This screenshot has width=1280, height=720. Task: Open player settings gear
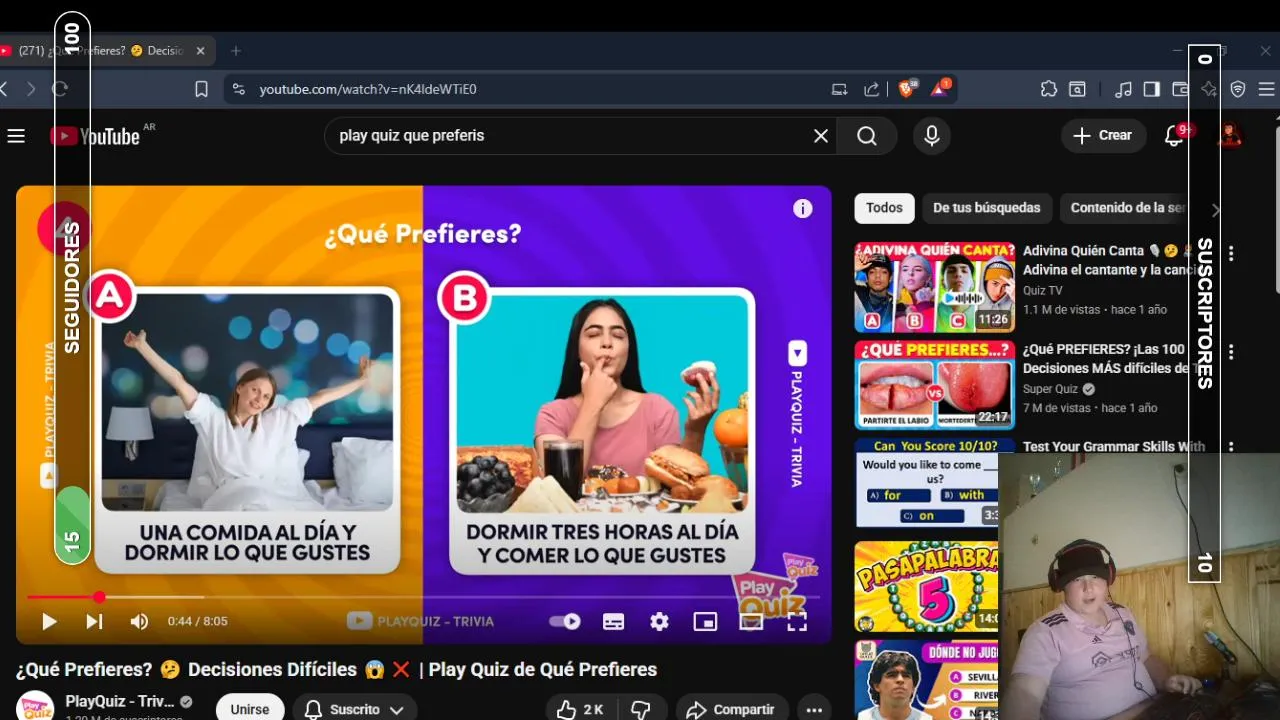tap(659, 622)
